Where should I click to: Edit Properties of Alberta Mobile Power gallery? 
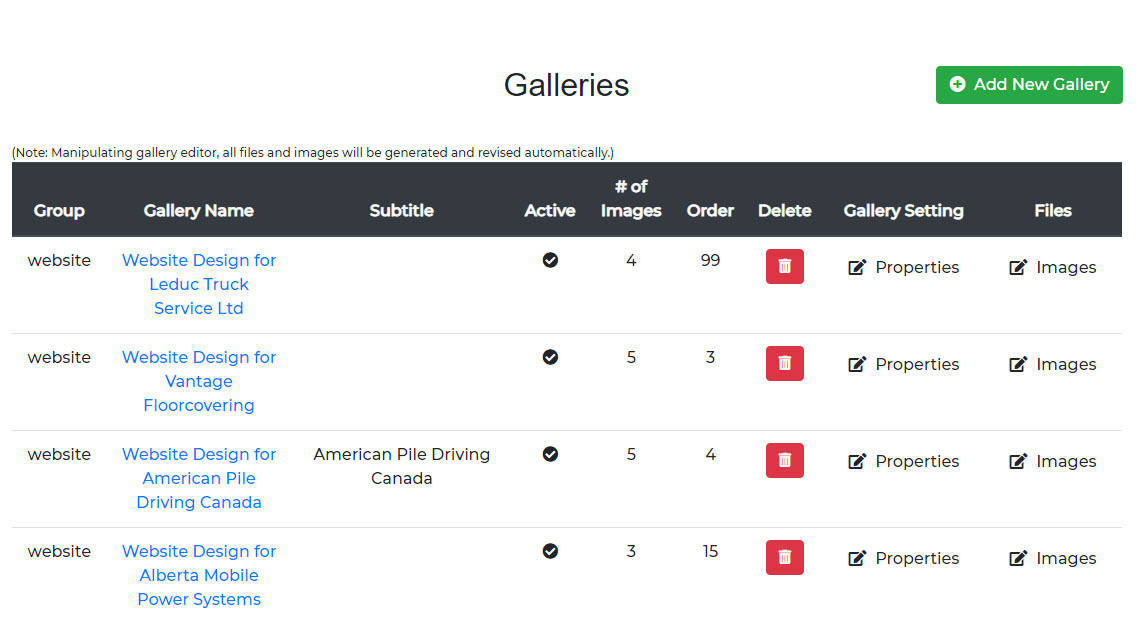[x=904, y=558]
